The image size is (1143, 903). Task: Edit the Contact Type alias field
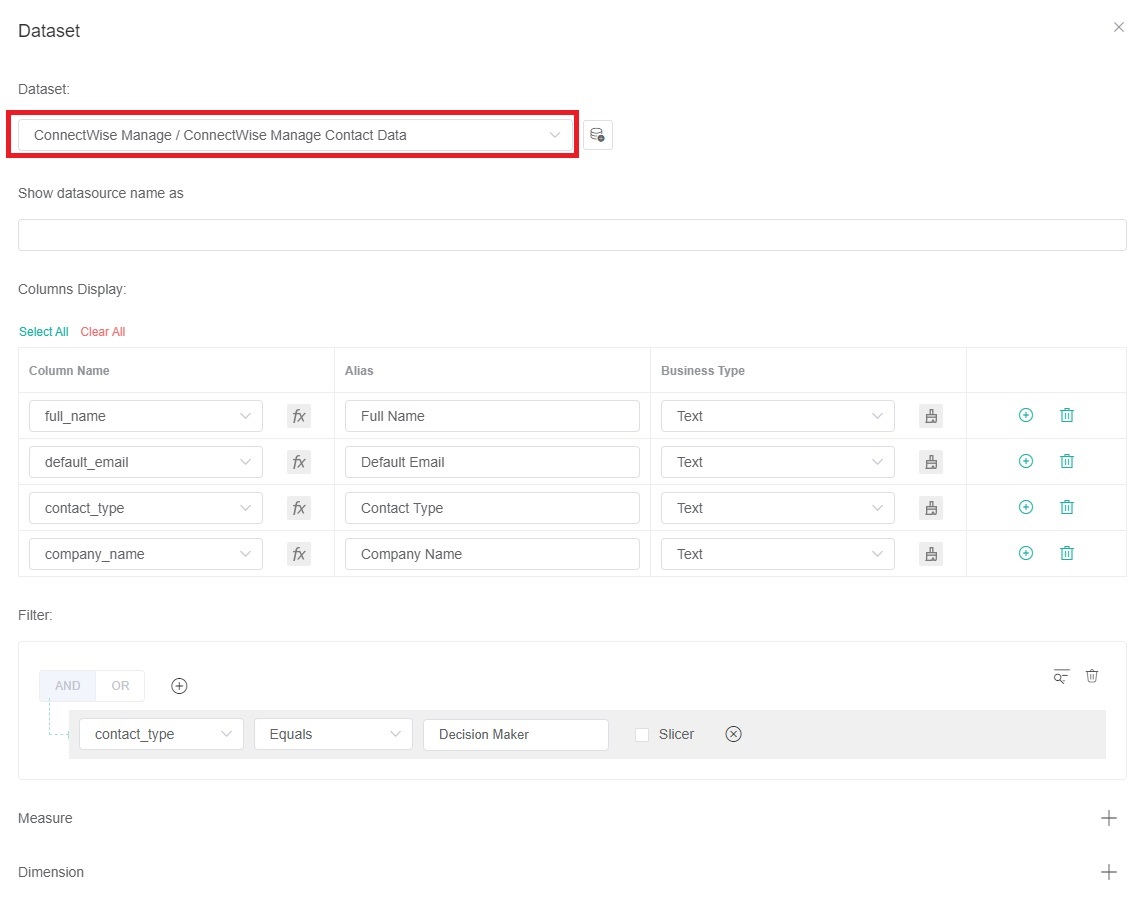coord(492,508)
